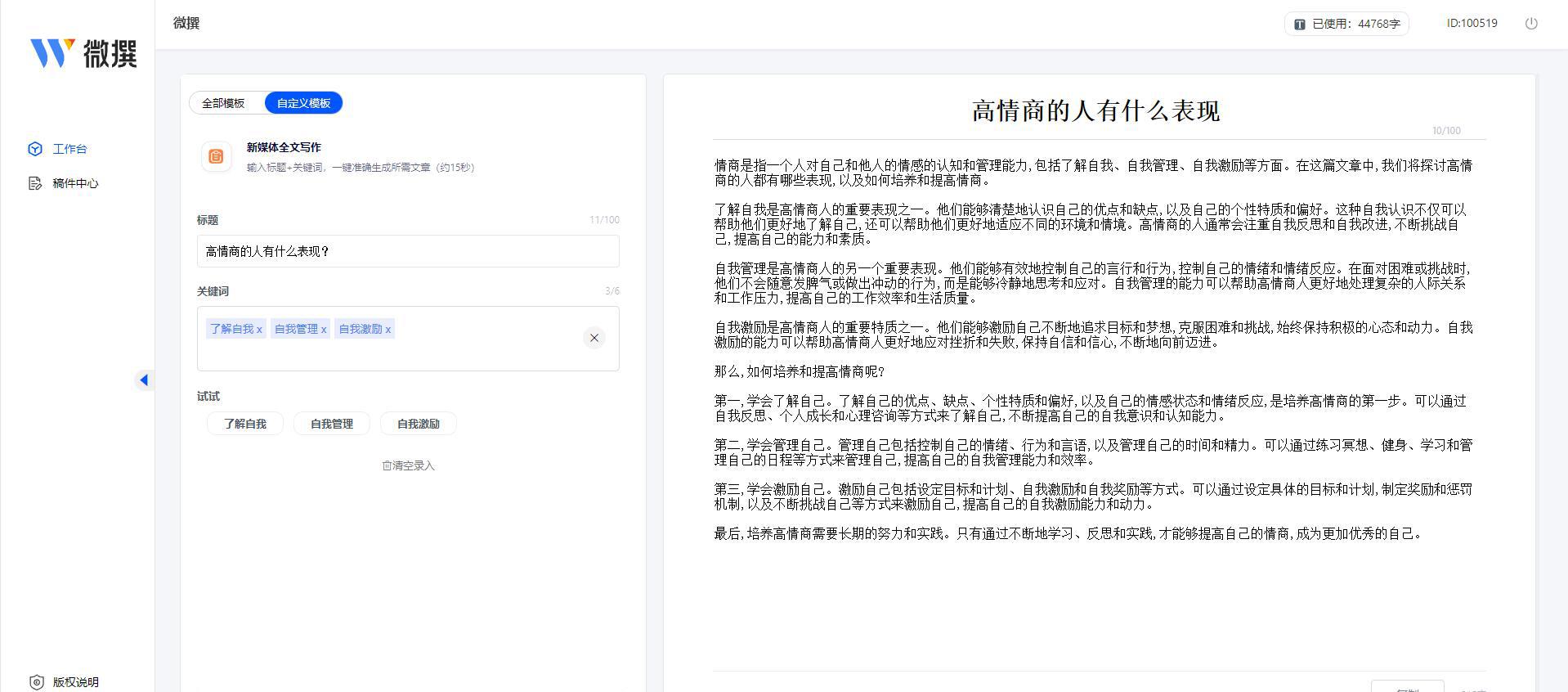Viewport: 1568px width, 692px height.
Task: Click the 标题 input field
Action: click(407, 251)
